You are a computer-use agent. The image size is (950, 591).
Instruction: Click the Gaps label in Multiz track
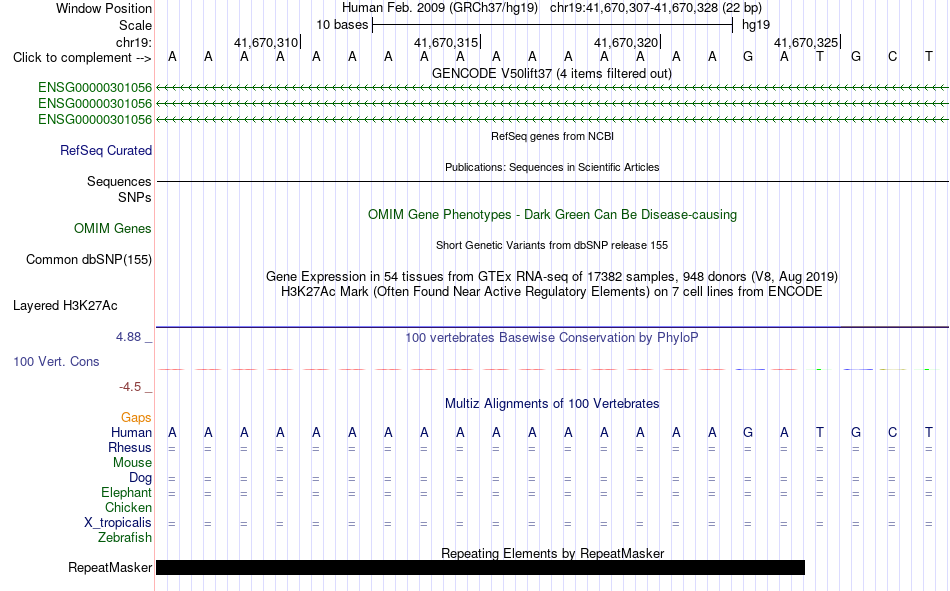(x=136, y=417)
